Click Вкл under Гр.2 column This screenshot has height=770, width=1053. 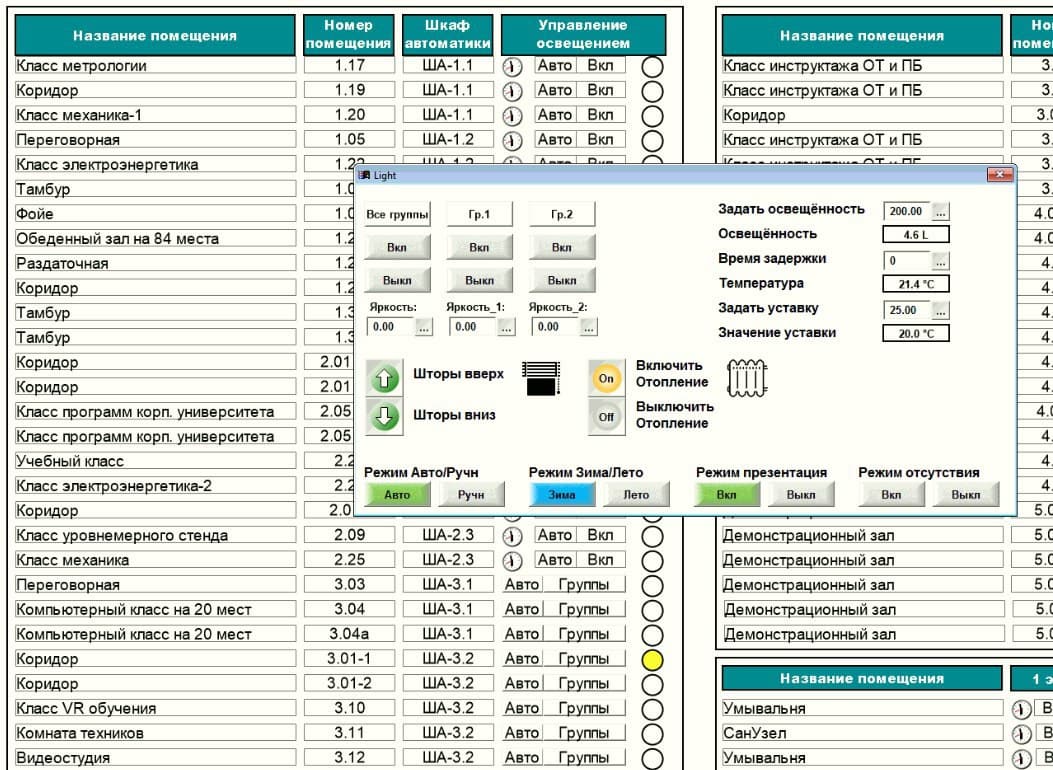[x=561, y=248]
